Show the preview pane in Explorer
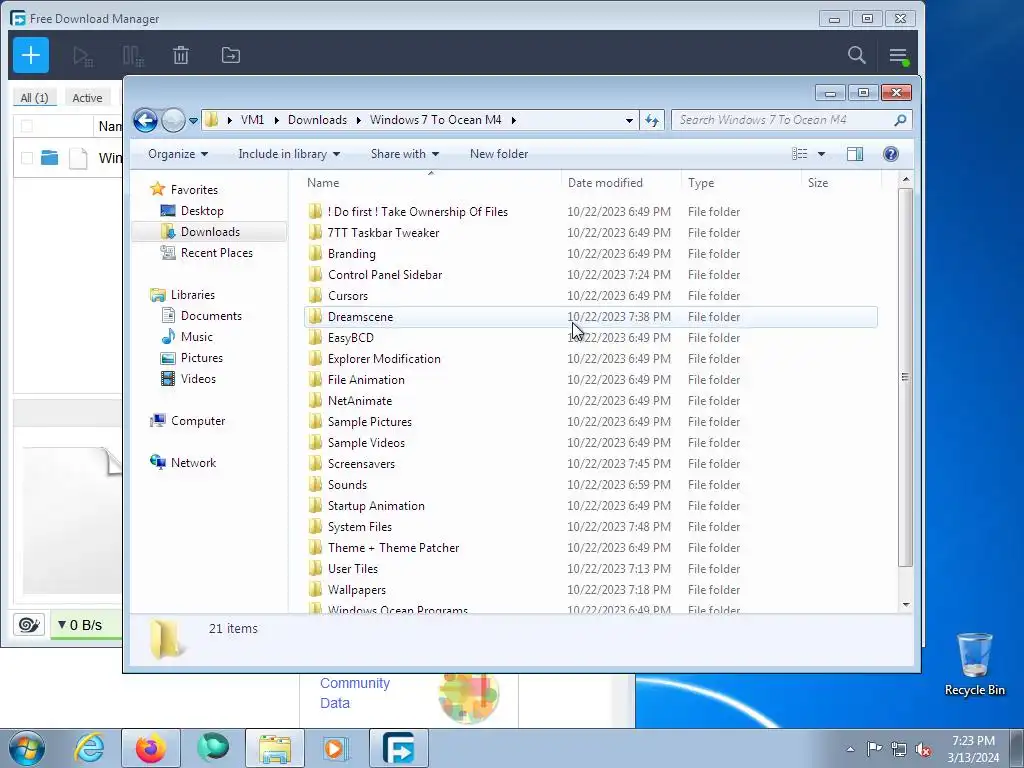The width and height of the screenshot is (1024, 768). click(855, 154)
